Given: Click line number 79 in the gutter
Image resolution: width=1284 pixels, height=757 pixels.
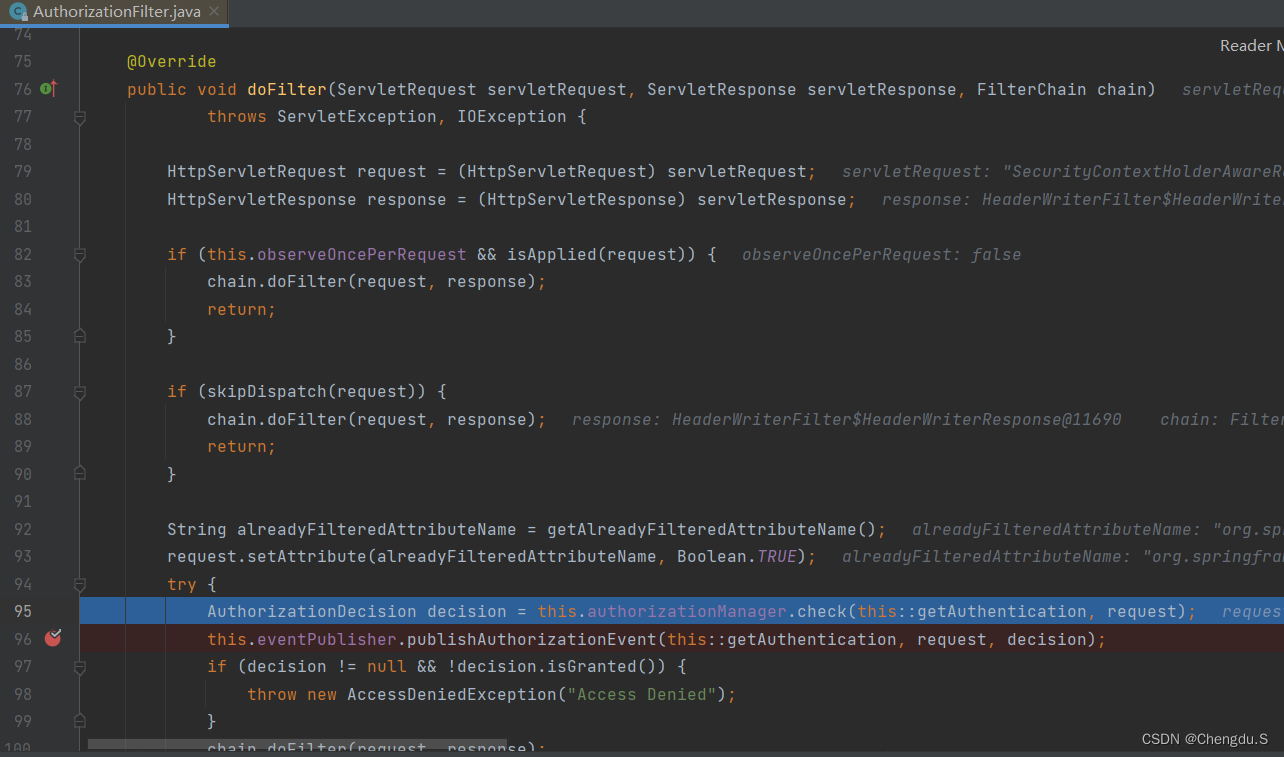Looking at the screenshot, I should (x=22, y=172).
